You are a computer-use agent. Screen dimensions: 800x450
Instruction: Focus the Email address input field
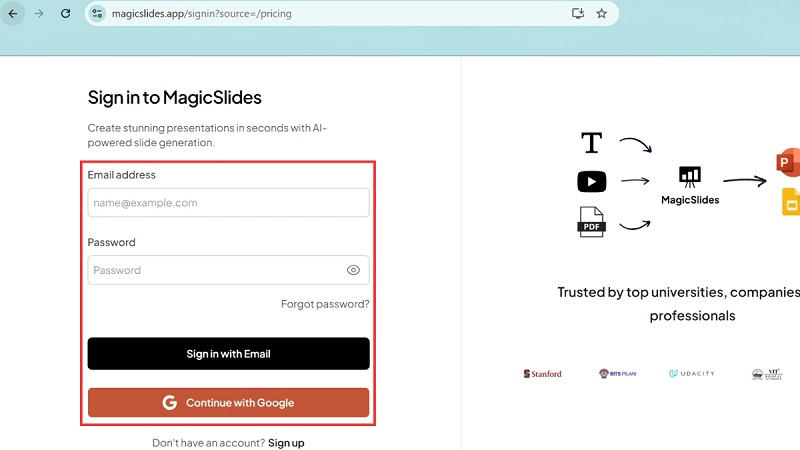point(228,203)
